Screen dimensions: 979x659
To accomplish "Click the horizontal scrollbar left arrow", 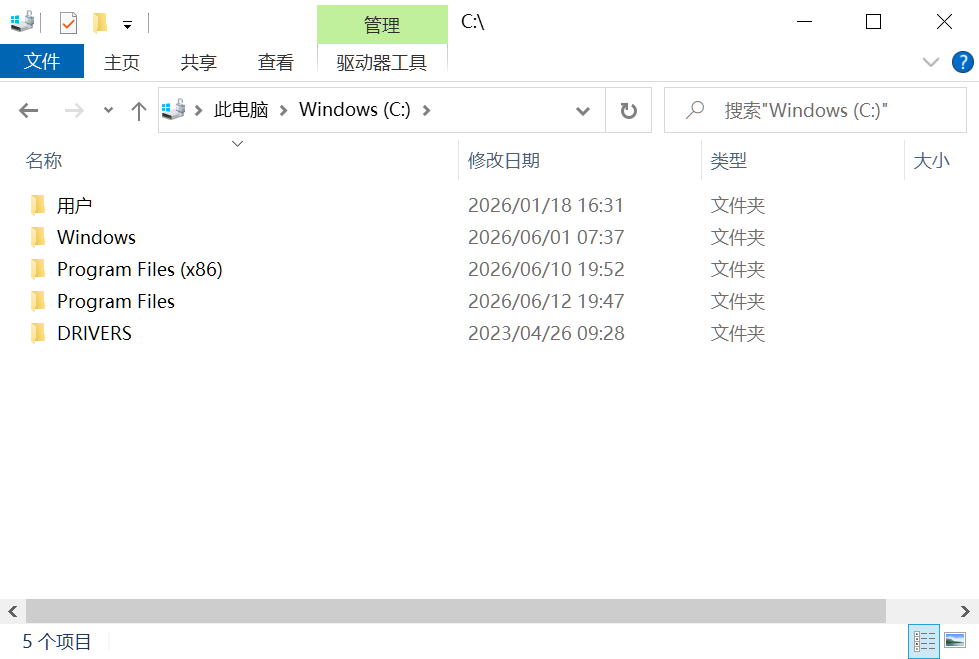I will [12, 611].
